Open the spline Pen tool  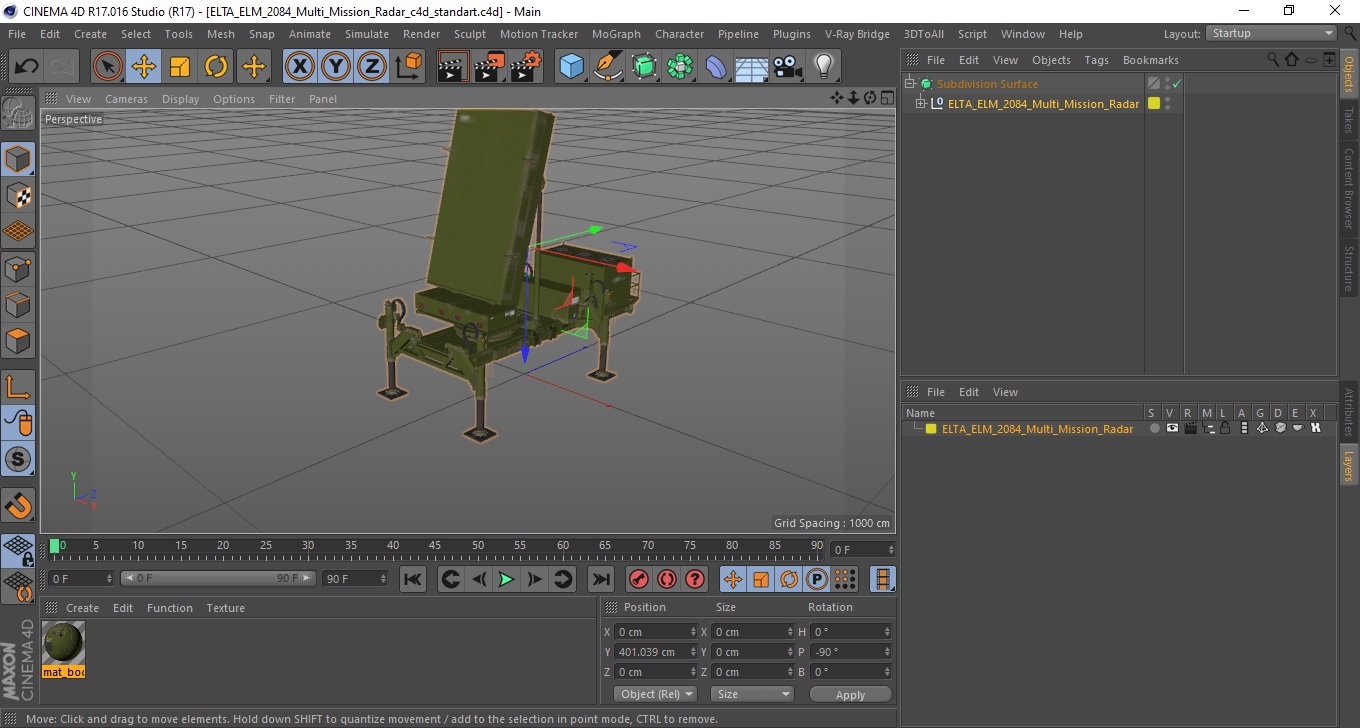click(607, 67)
